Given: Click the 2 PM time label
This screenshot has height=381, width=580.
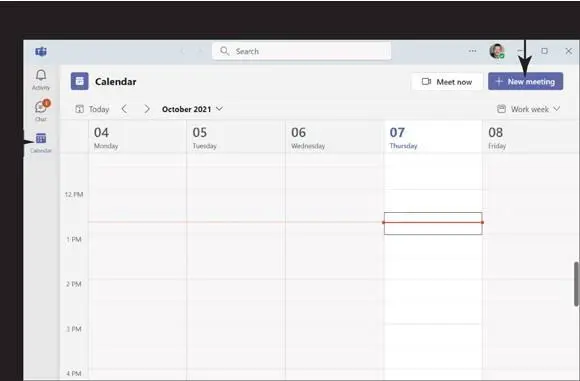Looking at the screenshot, I should pos(74,284).
